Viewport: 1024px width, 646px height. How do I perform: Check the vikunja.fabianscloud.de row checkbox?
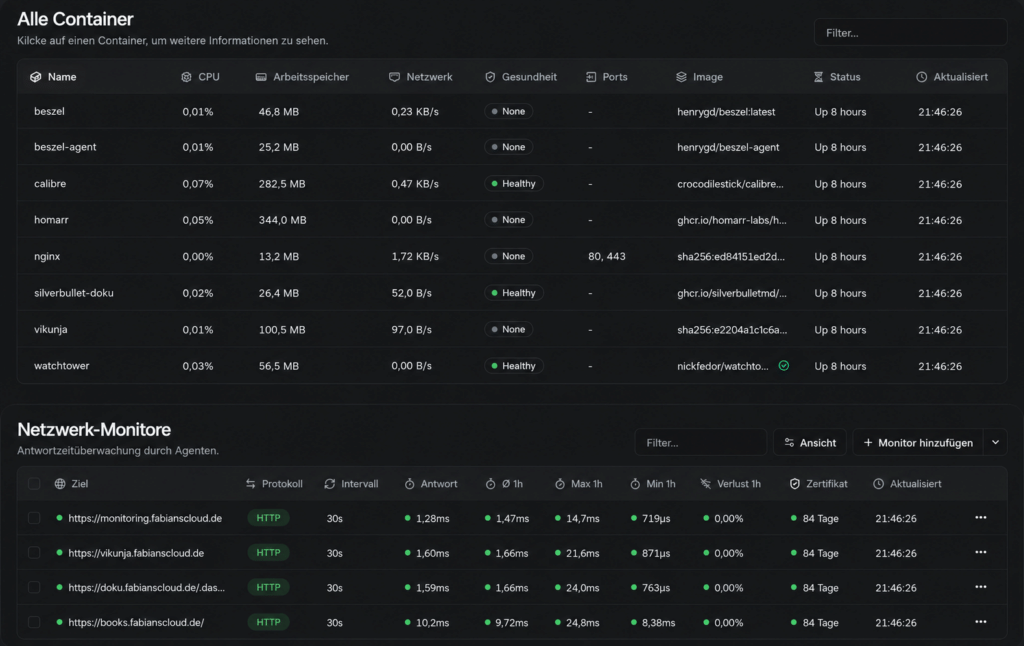coord(34,553)
